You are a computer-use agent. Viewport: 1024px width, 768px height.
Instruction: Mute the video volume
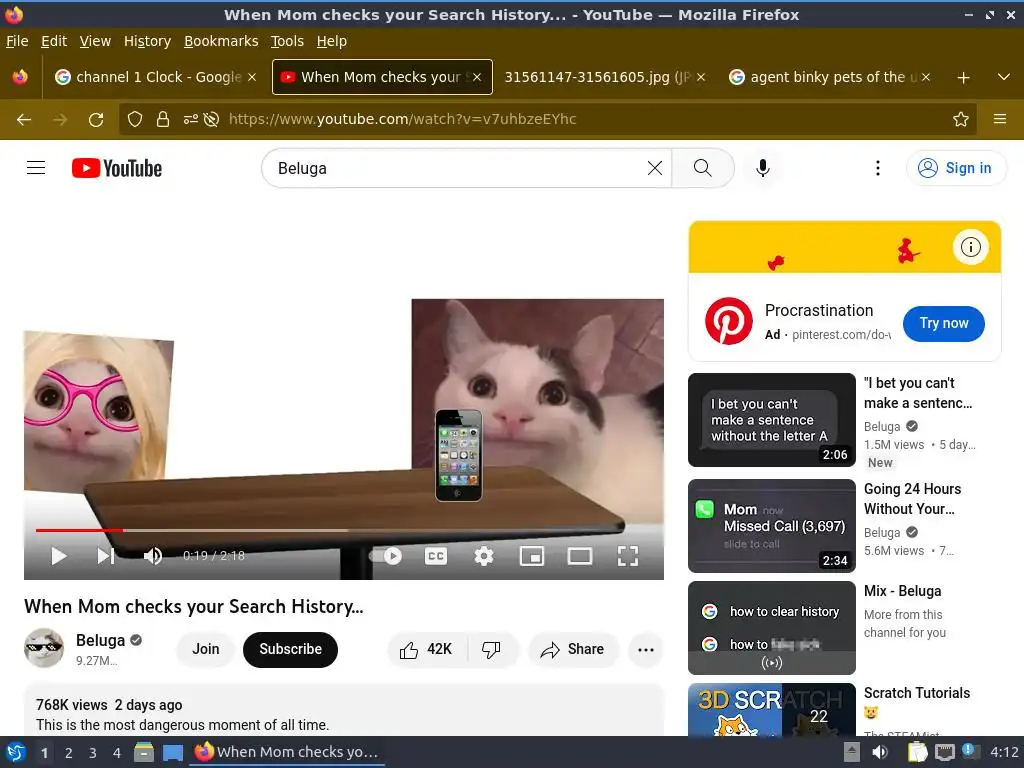153,556
